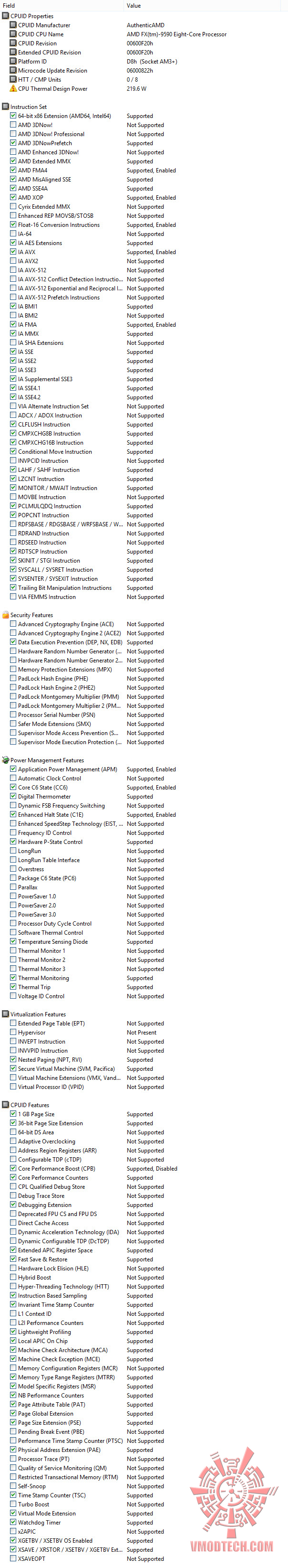Click the CPUID Manufacturer row icon
This screenshot has width=288, height=1568.
pos(13,25)
